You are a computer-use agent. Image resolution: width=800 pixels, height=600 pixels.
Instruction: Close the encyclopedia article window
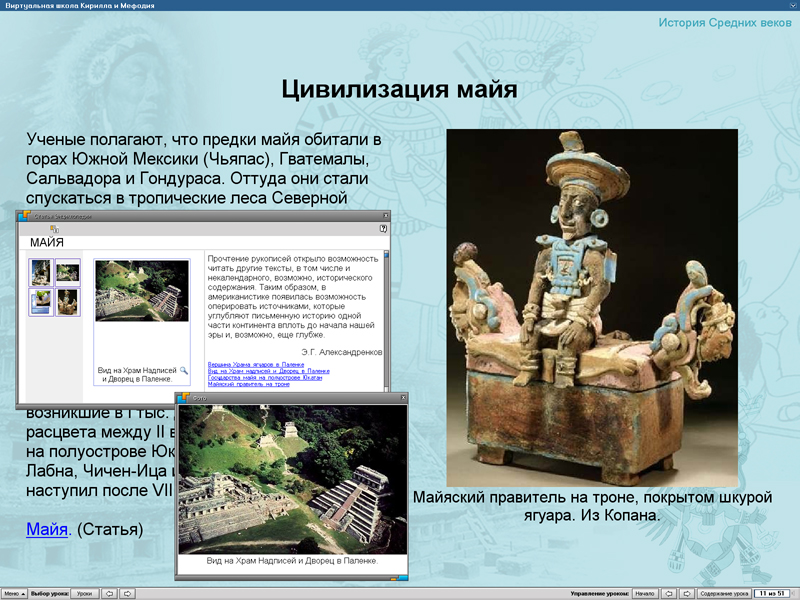pos(386,216)
